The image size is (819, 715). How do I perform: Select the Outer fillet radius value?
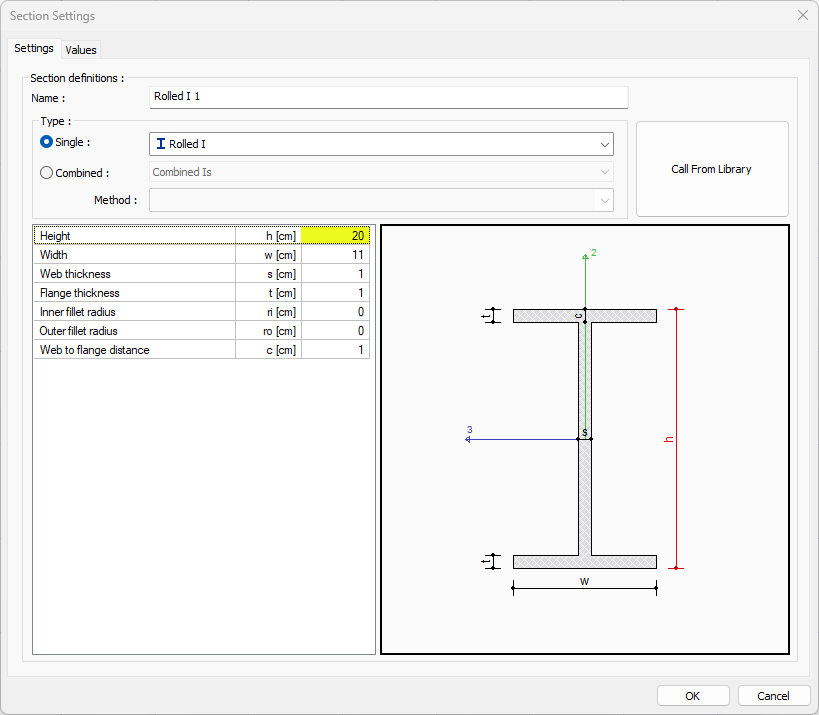pyautogui.click(x=336, y=331)
